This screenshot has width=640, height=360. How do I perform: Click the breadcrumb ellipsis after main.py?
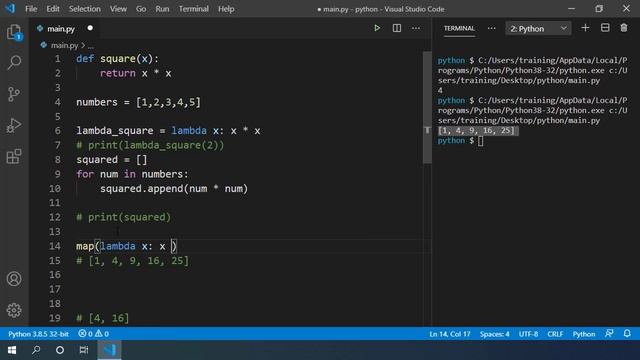pos(91,45)
